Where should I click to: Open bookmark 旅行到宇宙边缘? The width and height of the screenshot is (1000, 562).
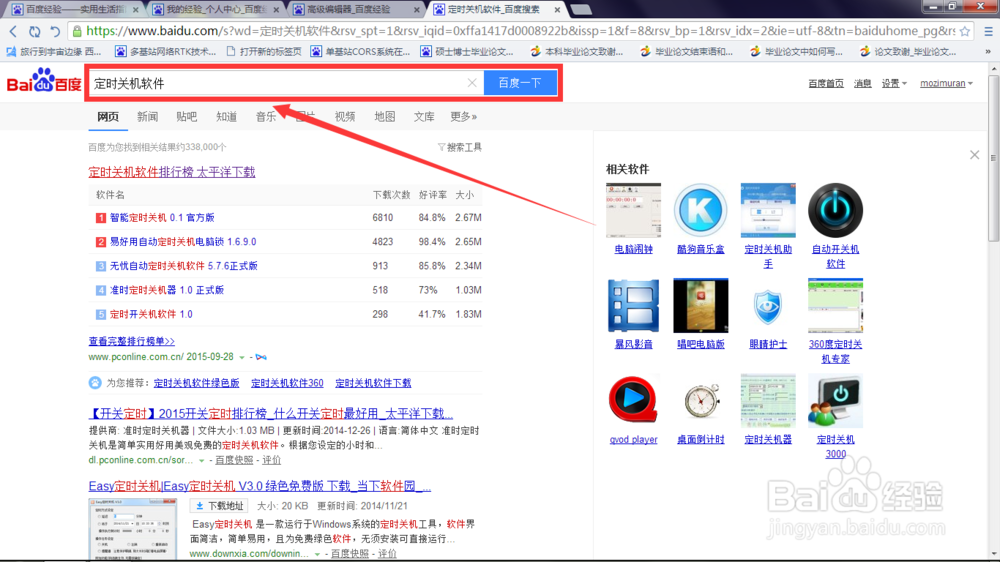point(54,52)
